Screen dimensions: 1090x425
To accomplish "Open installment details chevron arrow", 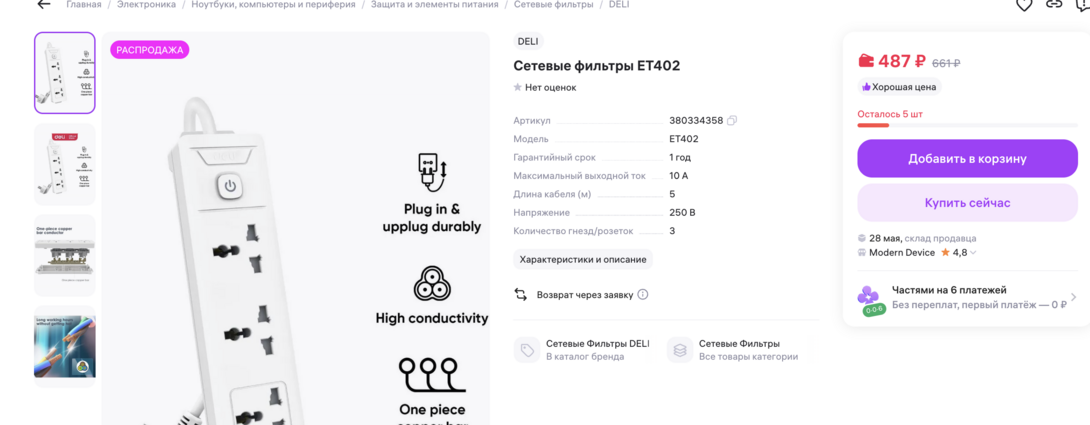I will tap(1073, 297).
